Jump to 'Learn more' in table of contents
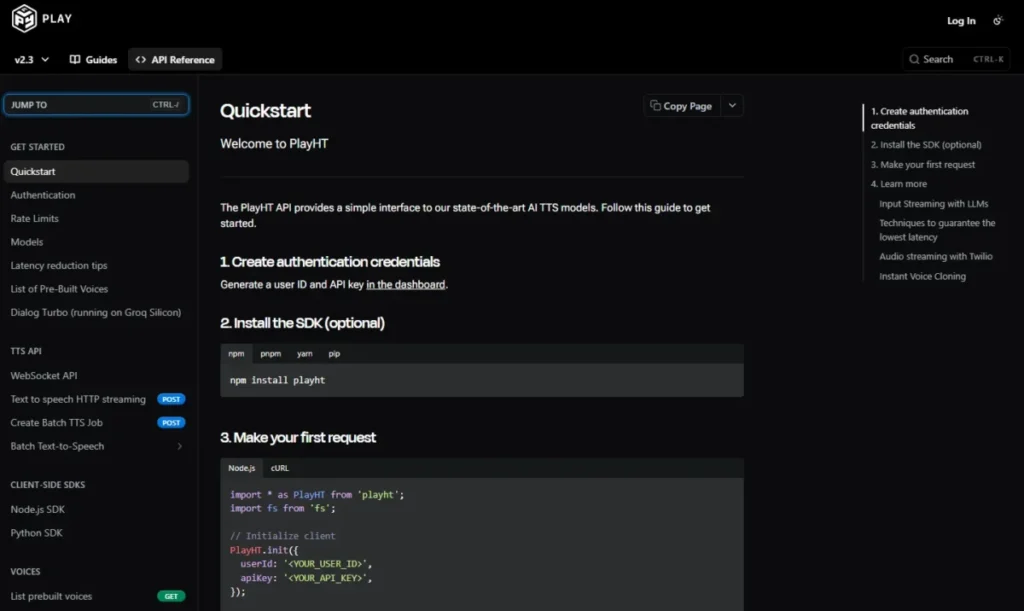The image size is (1024, 611). coord(899,184)
